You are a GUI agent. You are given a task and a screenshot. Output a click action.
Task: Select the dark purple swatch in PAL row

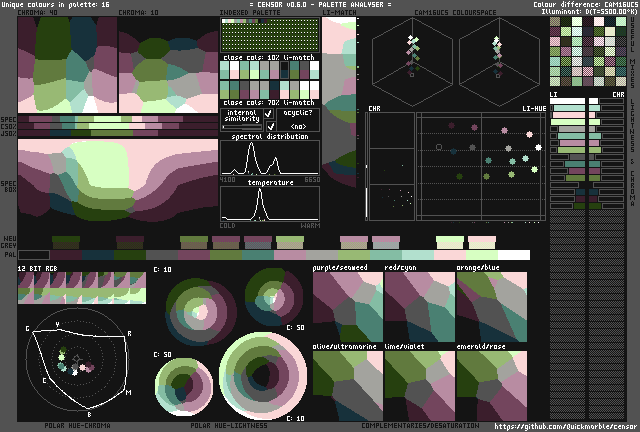pyautogui.click(x=66, y=255)
